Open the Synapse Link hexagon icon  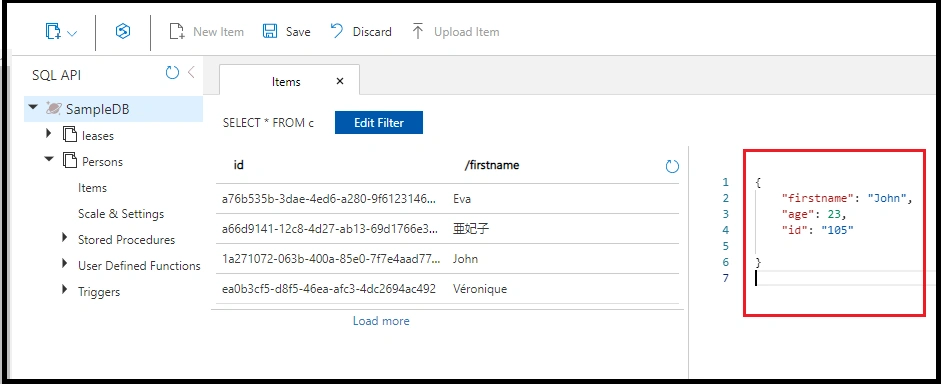tap(123, 32)
